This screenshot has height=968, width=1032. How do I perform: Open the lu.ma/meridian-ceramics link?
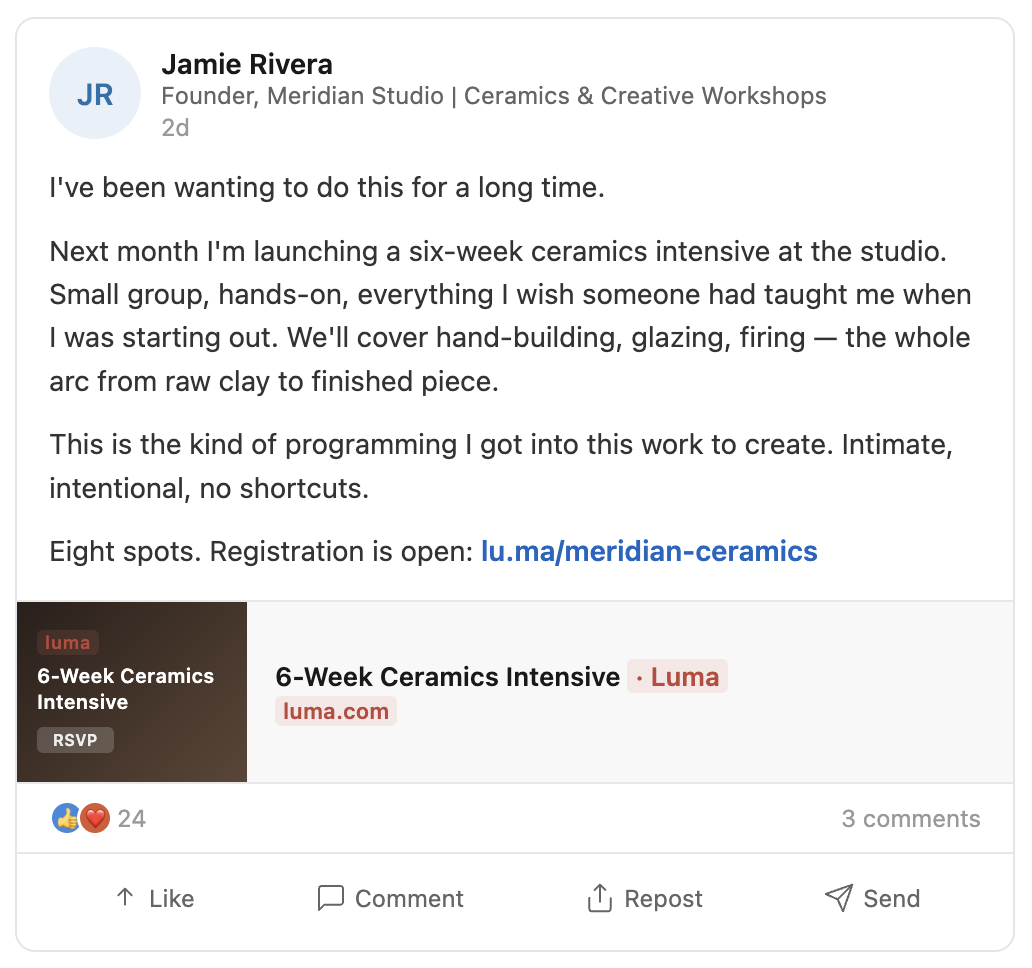[649, 551]
